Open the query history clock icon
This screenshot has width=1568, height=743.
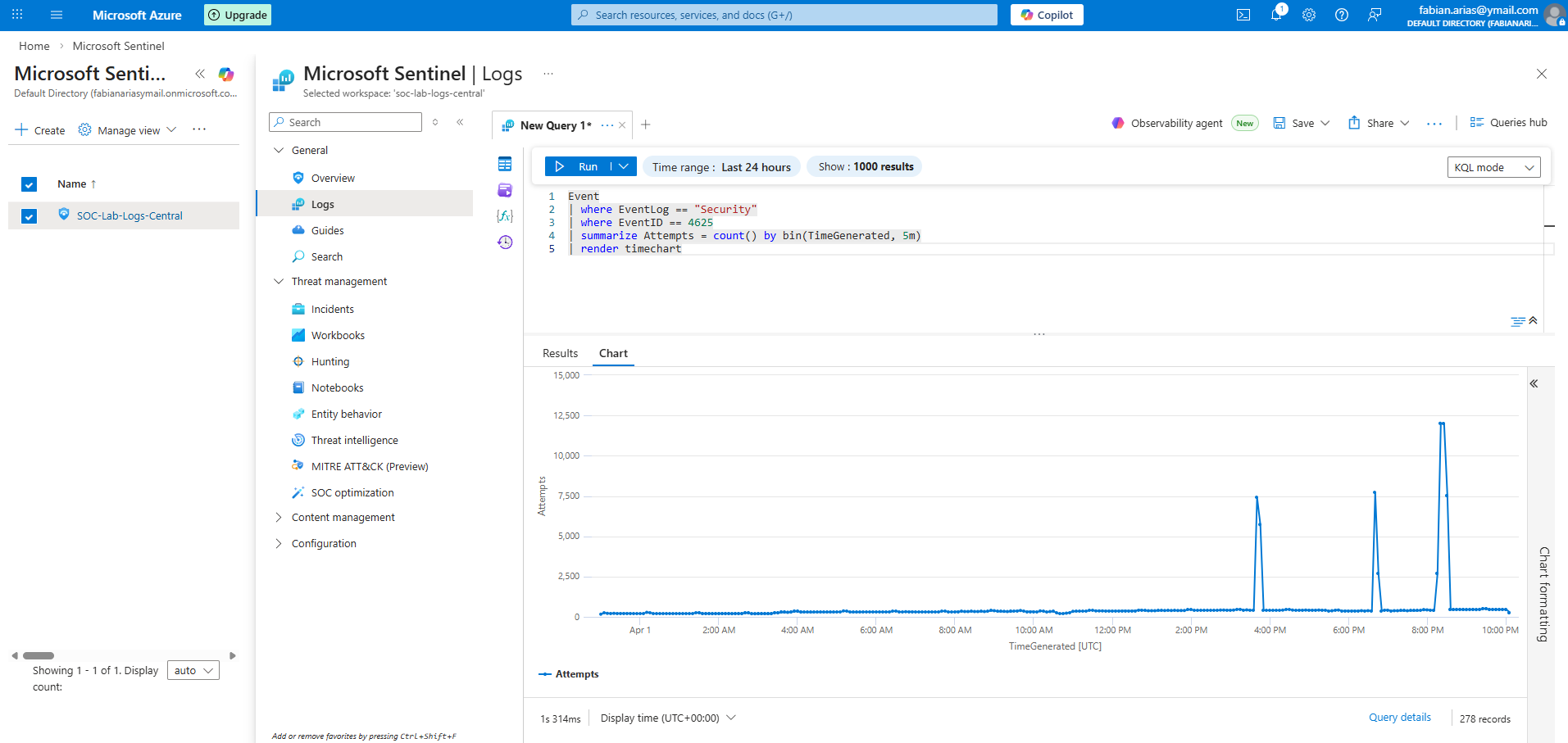coord(505,242)
